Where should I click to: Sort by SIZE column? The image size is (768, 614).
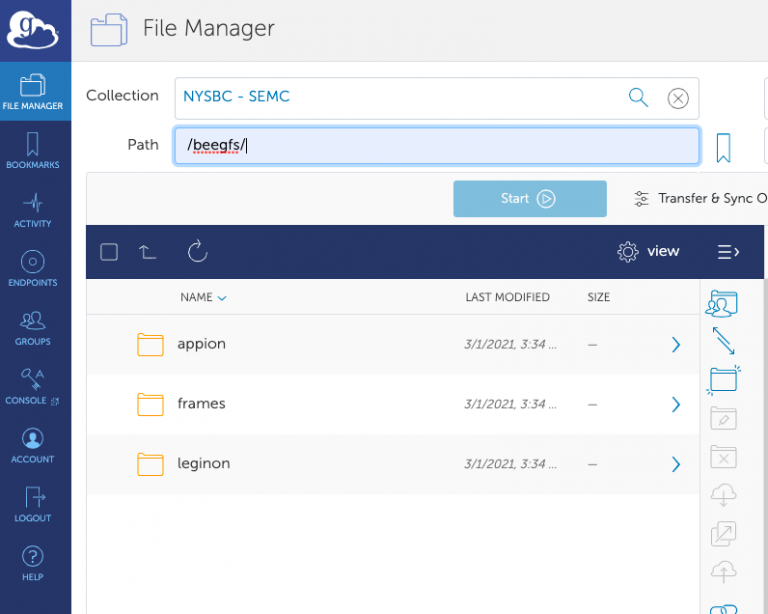coord(599,297)
